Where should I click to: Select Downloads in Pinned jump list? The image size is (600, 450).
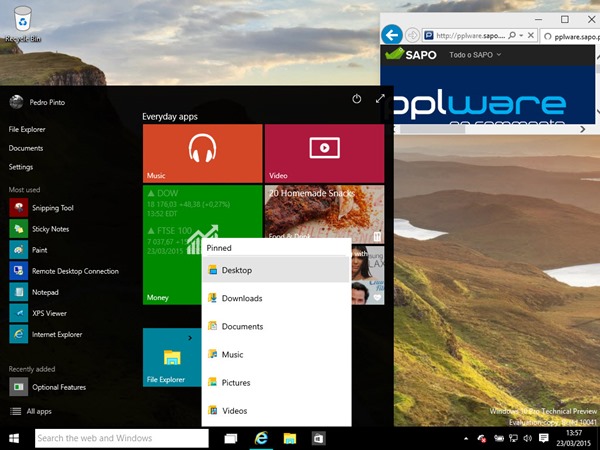coord(276,298)
